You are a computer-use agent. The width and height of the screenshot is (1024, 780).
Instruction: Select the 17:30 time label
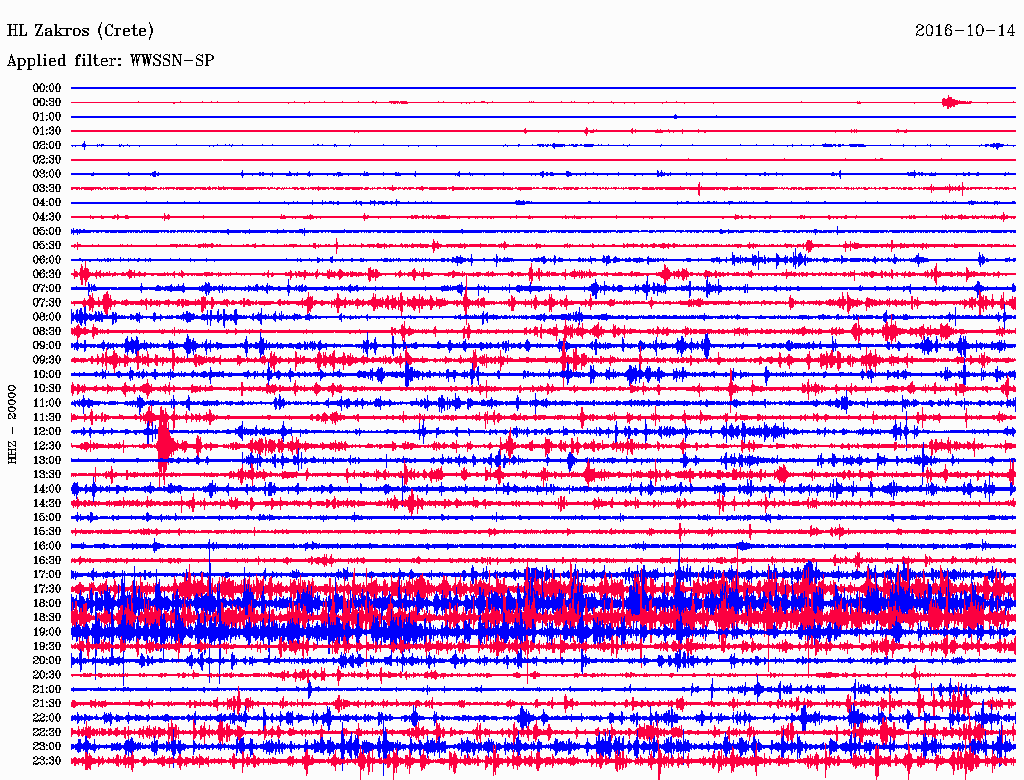pyautogui.click(x=47, y=589)
